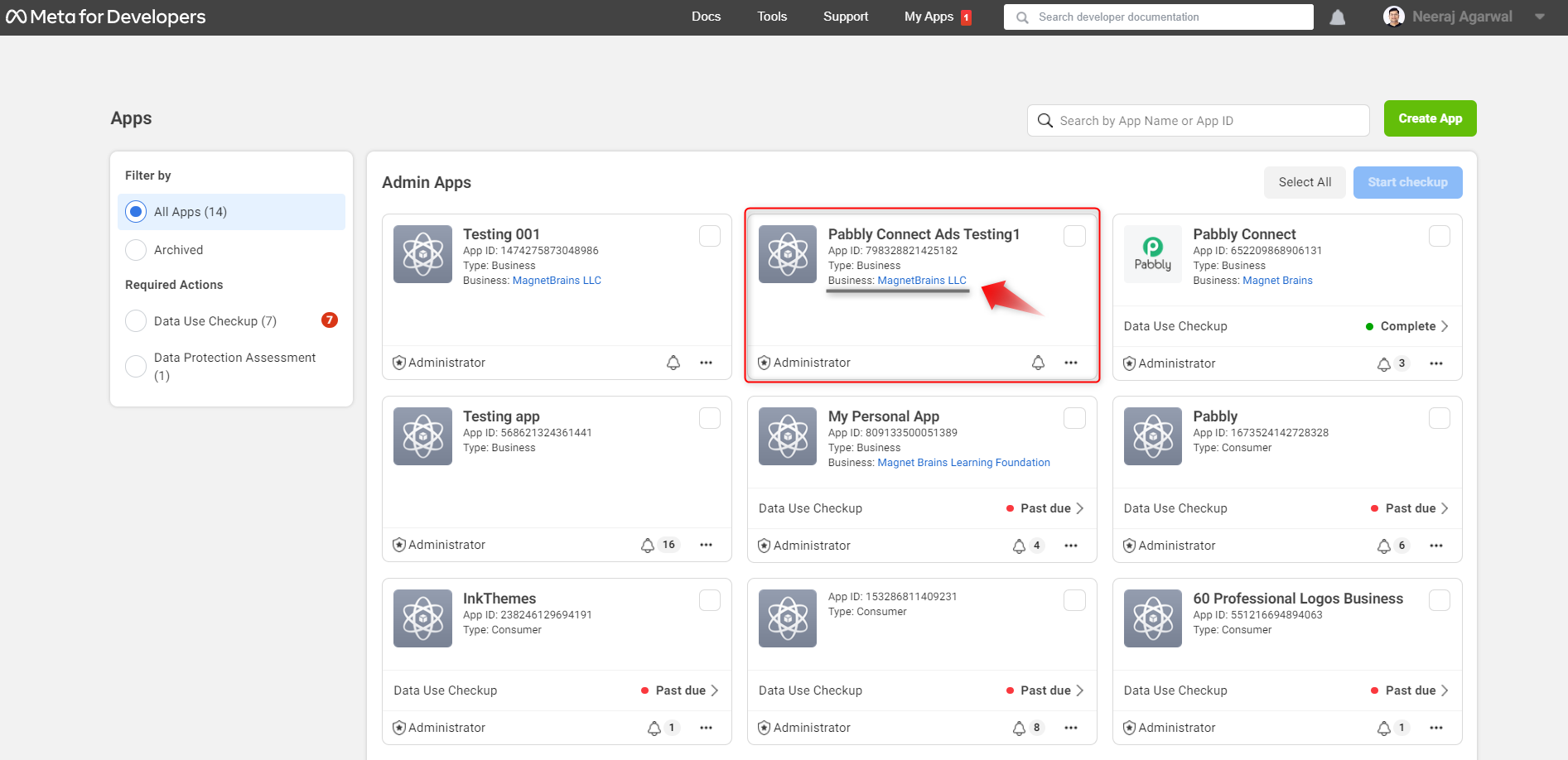The width and height of the screenshot is (1568, 760).
Task: Open more options on My Personal App card
Action: tap(1071, 546)
